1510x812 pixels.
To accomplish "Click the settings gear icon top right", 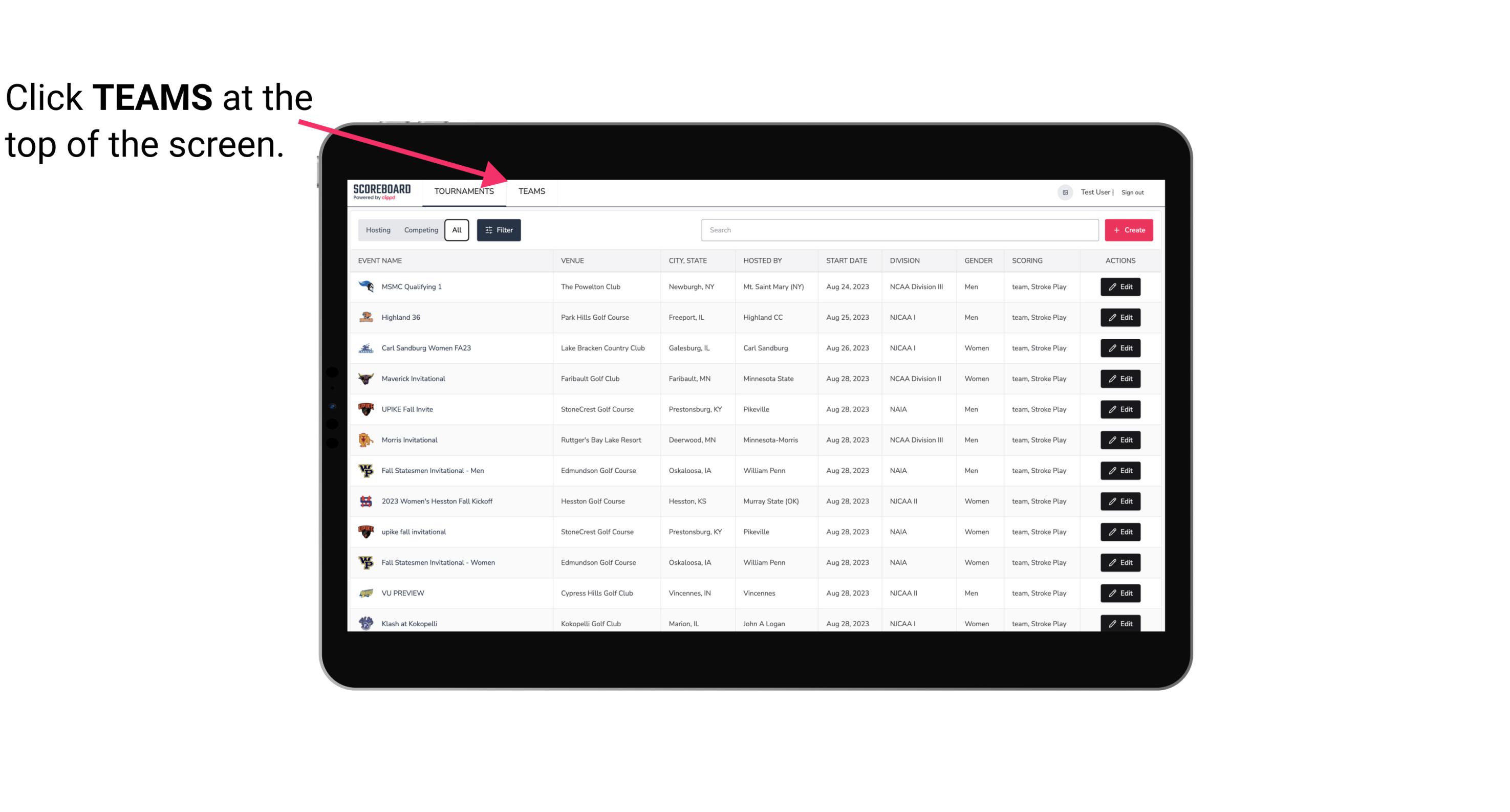I will tap(1063, 191).
